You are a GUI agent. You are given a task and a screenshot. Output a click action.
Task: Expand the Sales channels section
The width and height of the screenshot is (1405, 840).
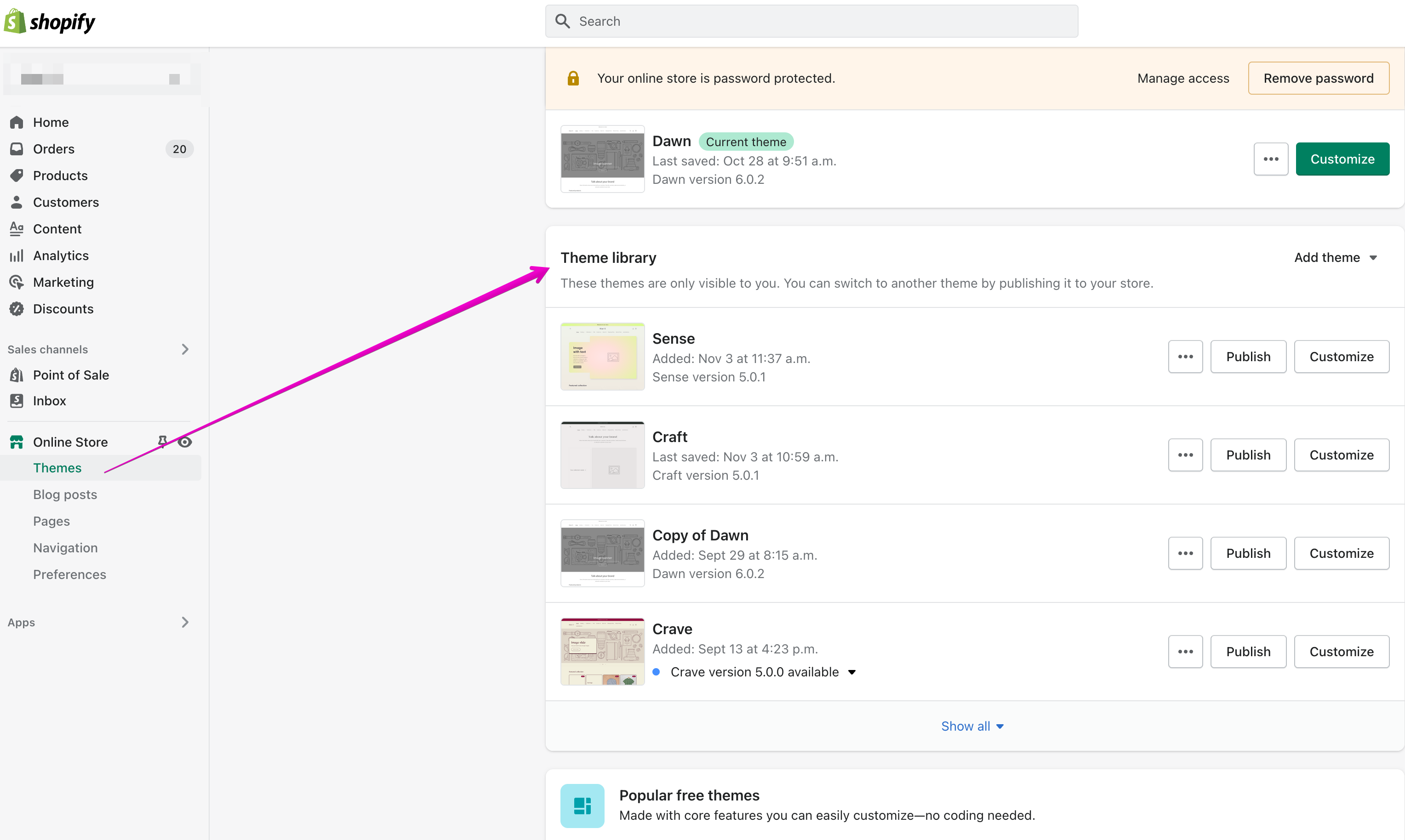(x=185, y=349)
